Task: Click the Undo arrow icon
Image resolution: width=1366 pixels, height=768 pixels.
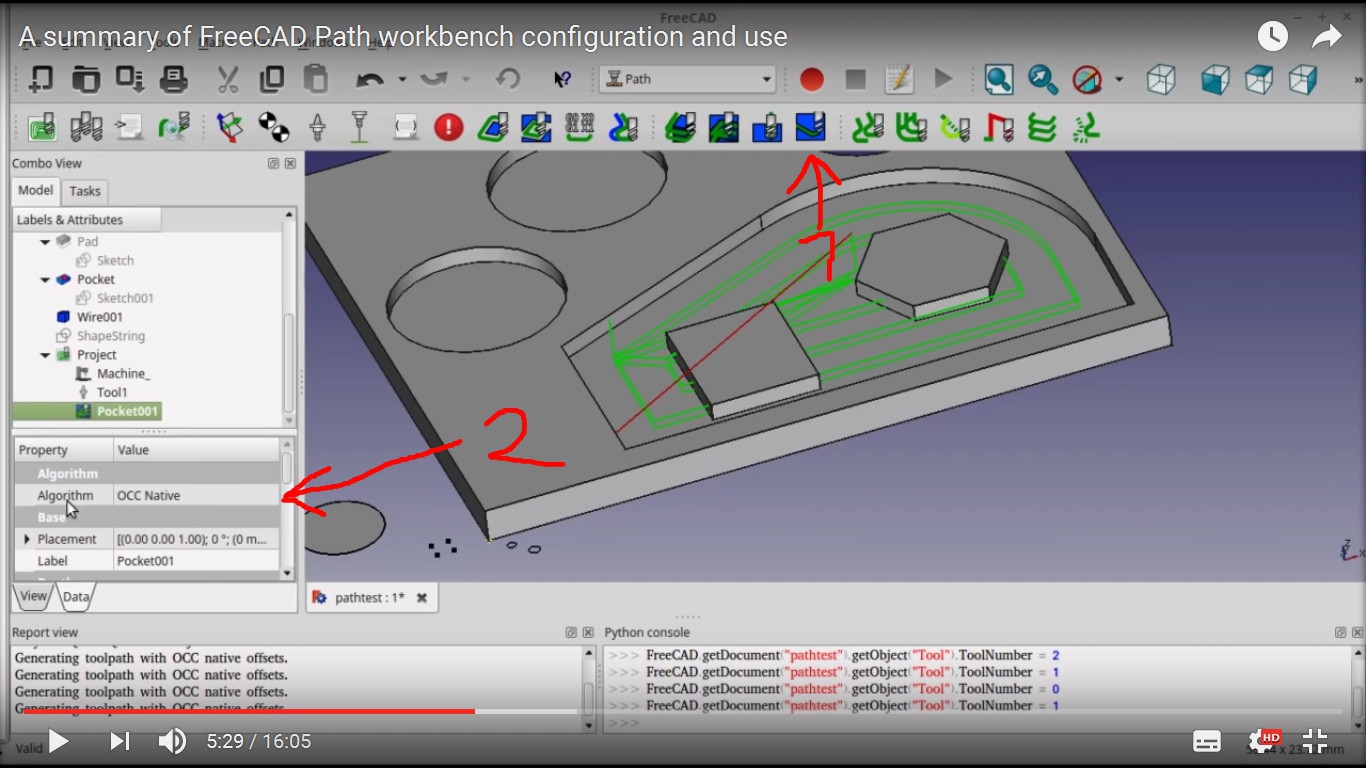Action: coord(370,79)
